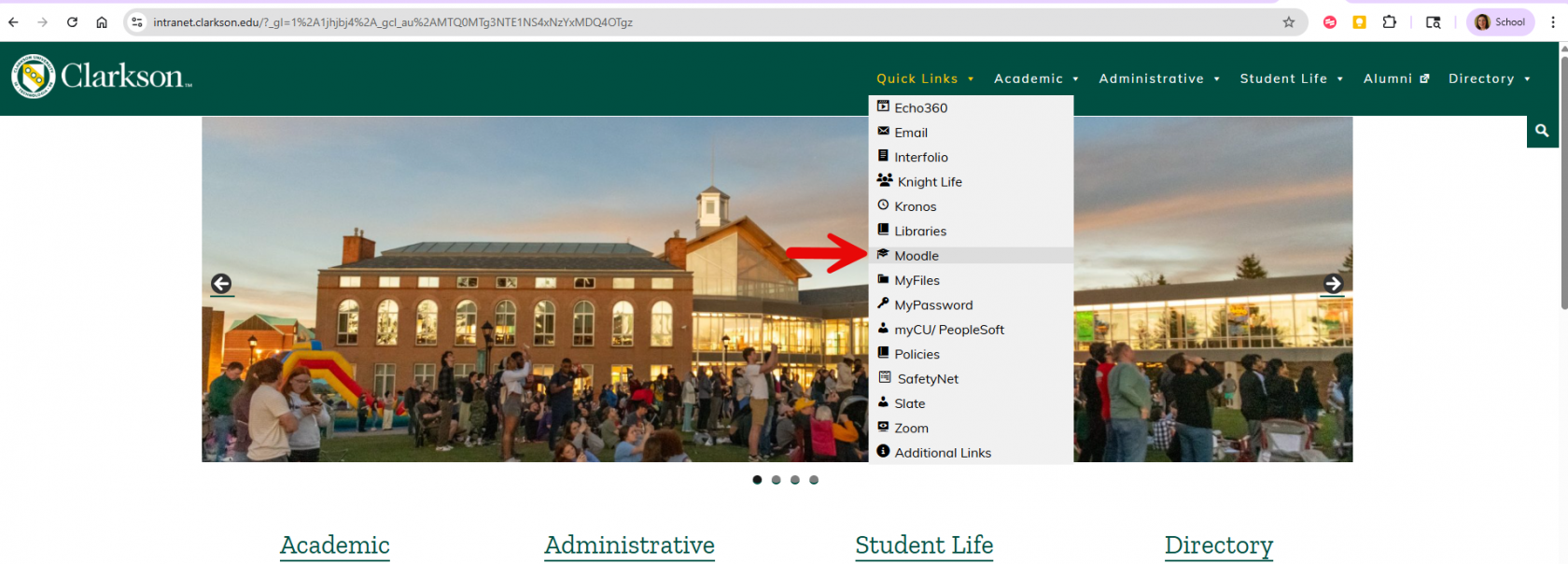
Task: Reload the page using the browser refresh icon
Action: tap(72, 22)
